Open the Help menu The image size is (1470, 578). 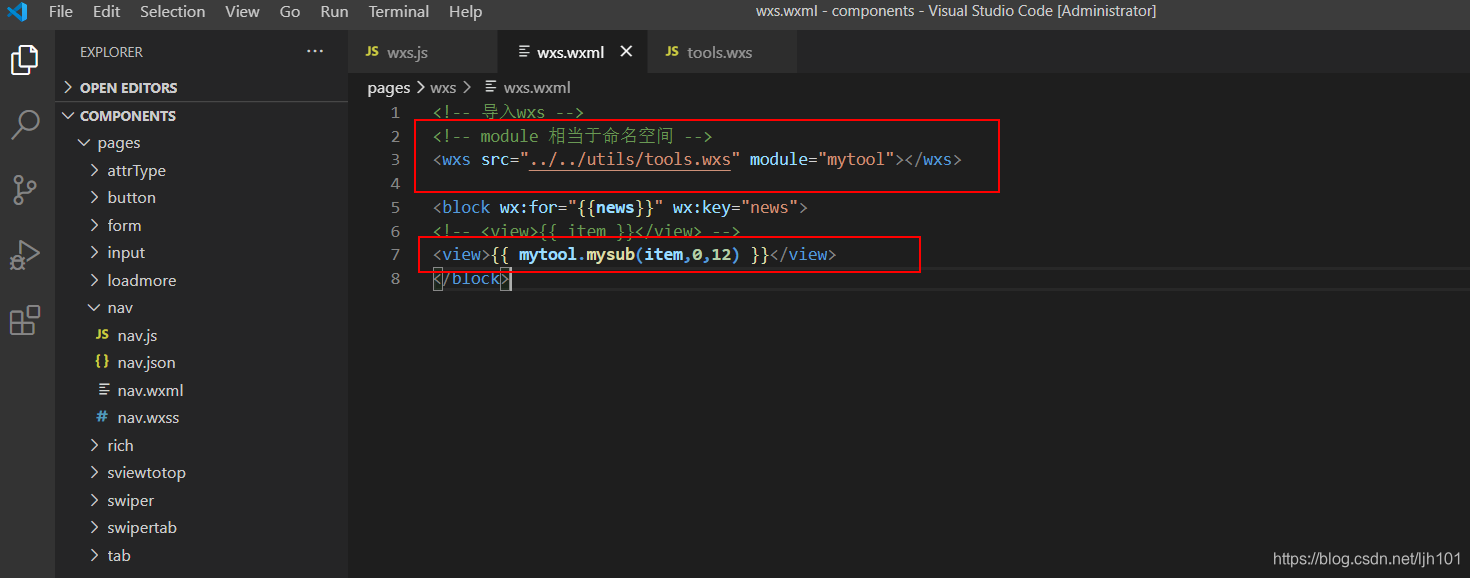(465, 12)
